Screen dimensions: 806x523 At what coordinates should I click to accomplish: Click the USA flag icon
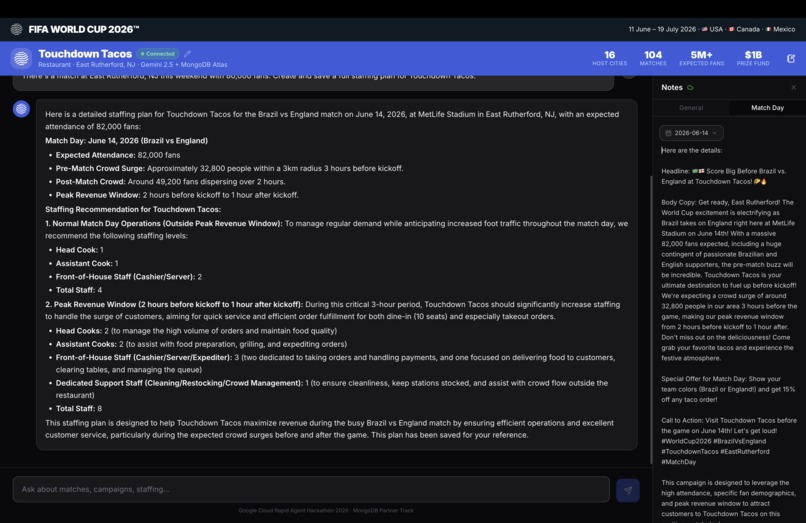705,29
